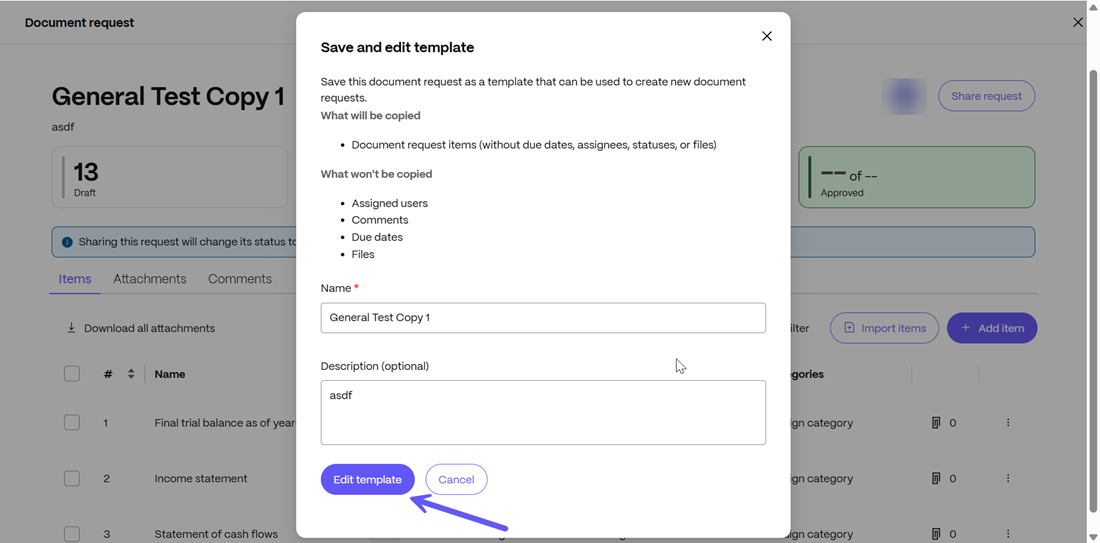Toggle the select-all checkbox in header

[72, 374]
